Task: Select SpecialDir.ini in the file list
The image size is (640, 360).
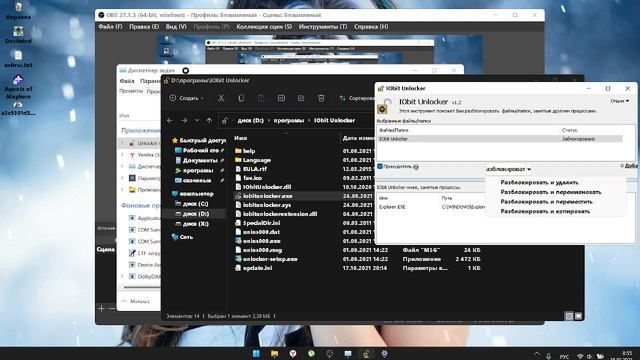Action: (258, 223)
